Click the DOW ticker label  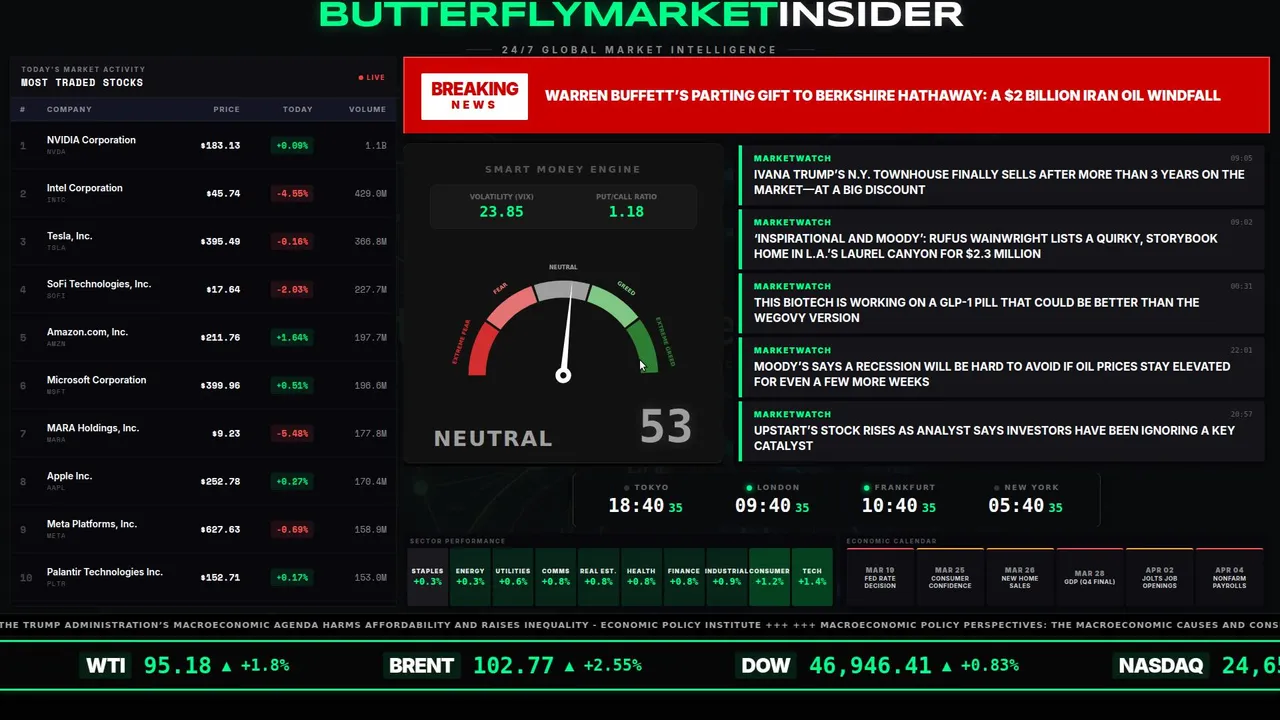(x=766, y=666)
